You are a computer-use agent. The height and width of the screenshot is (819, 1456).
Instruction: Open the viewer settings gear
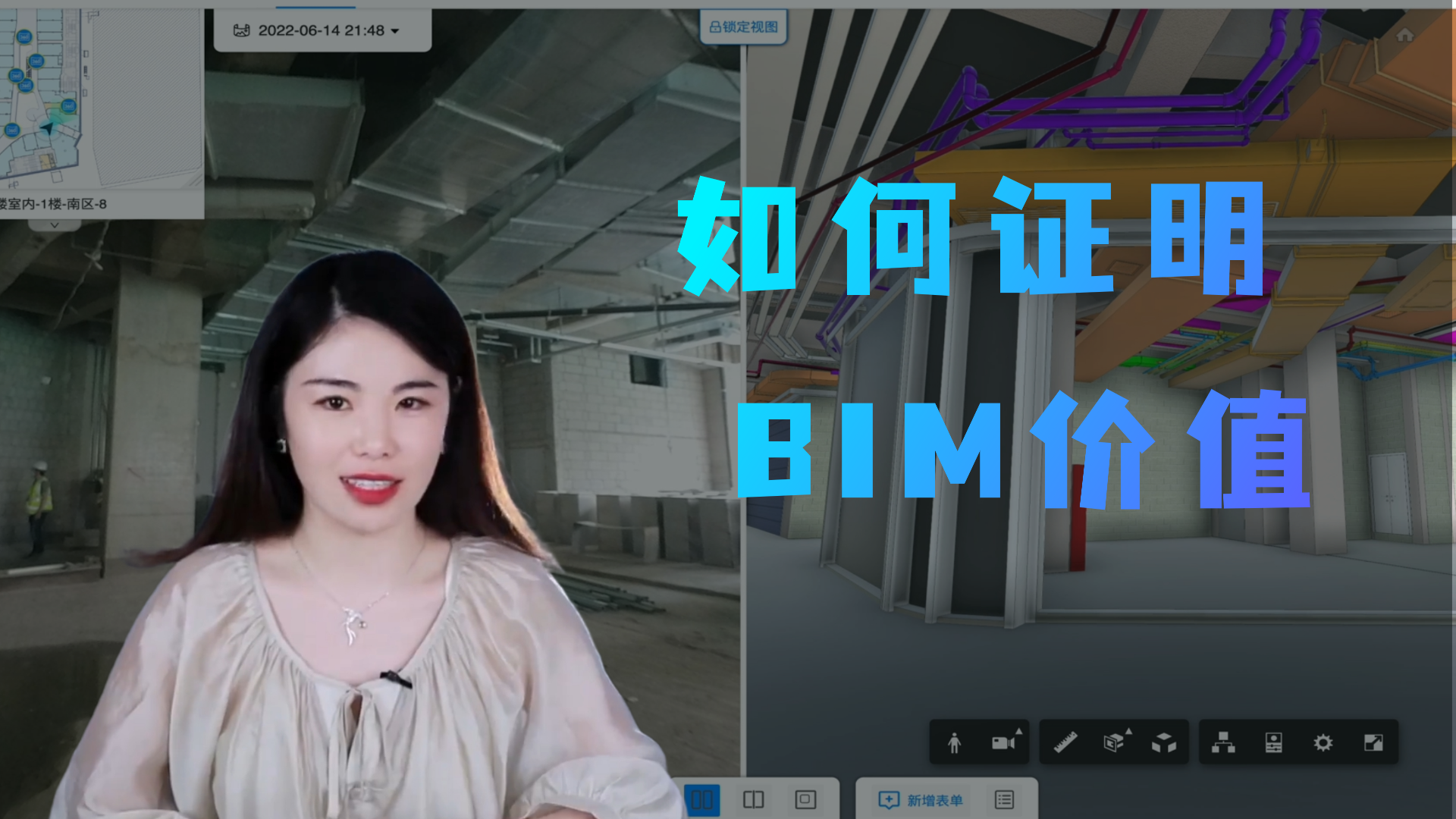pos(1323,742)
